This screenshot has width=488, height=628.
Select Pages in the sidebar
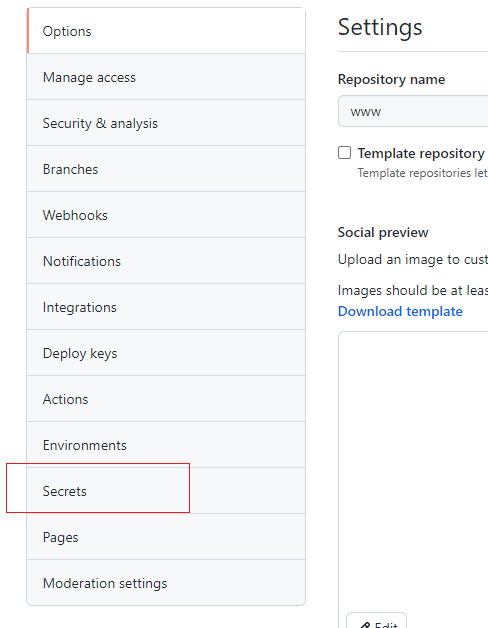click(x=166, y=537)
